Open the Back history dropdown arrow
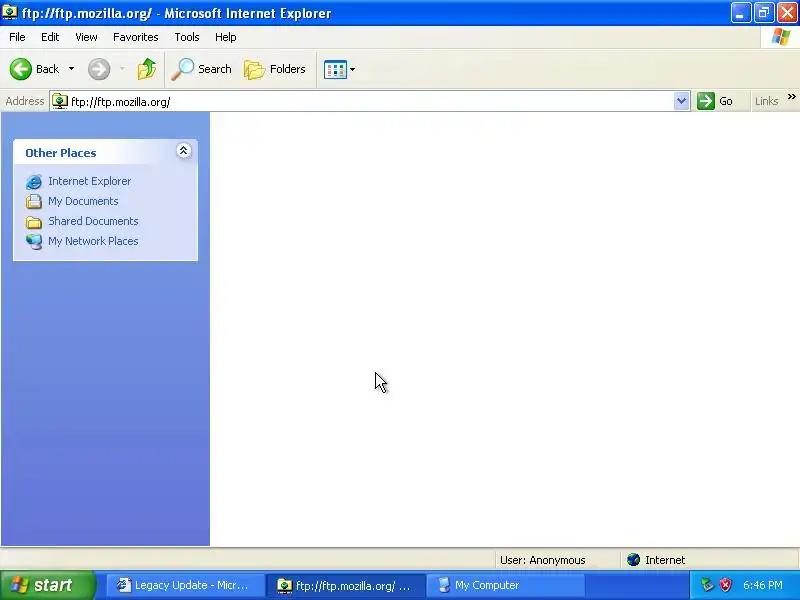800x600 pixels. tap(71, 69)
